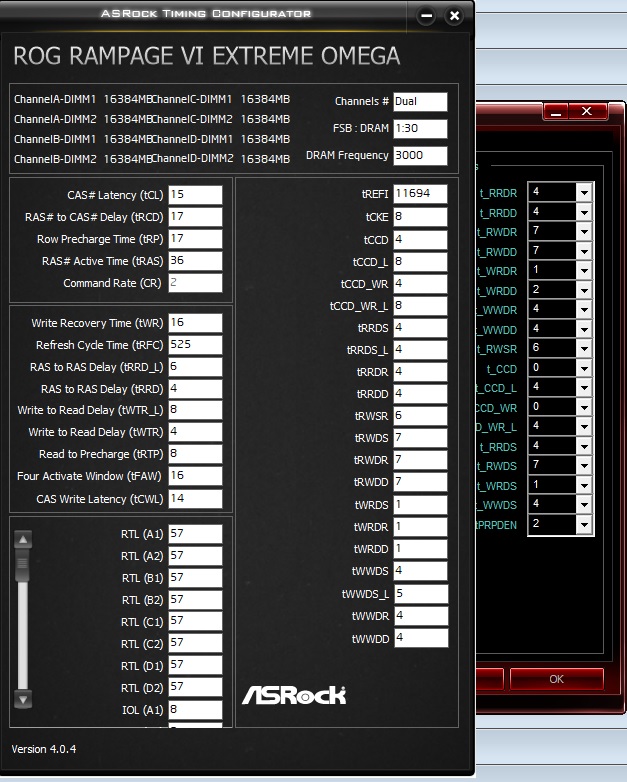
Task: Select the tWWDS_L field showing 5
Action: [x=421, y=593]
